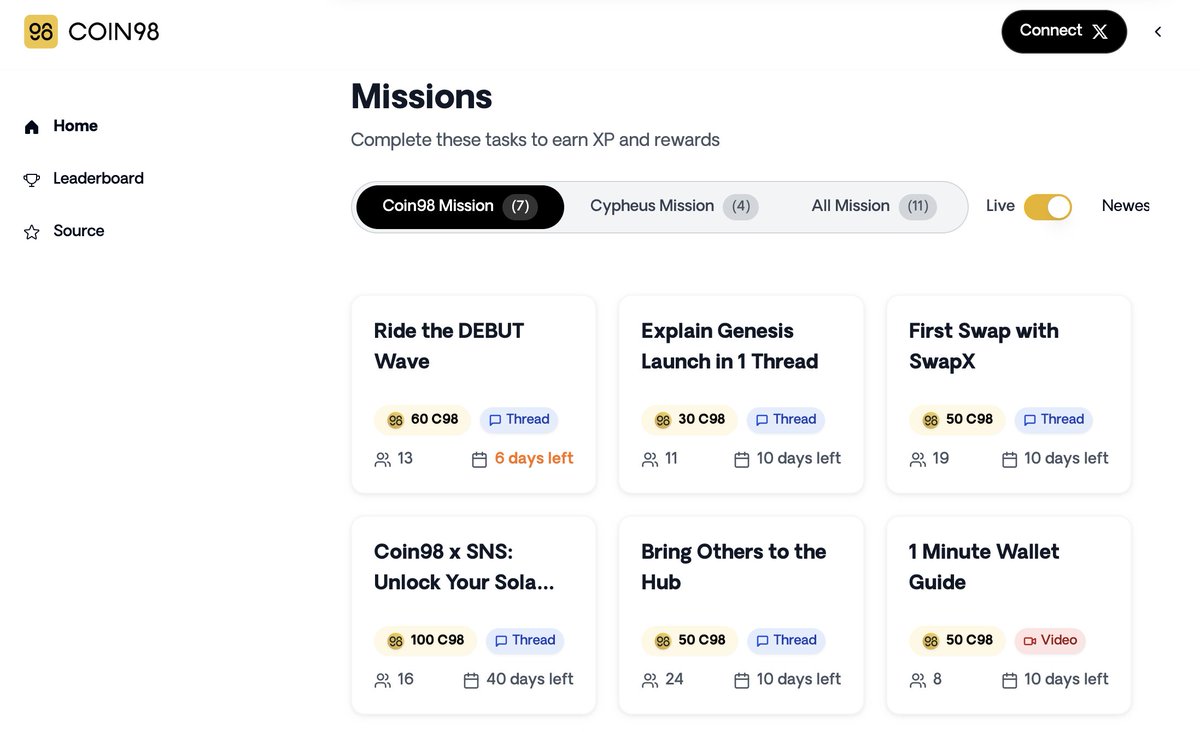Click the Missions heading

pos(422,97)
